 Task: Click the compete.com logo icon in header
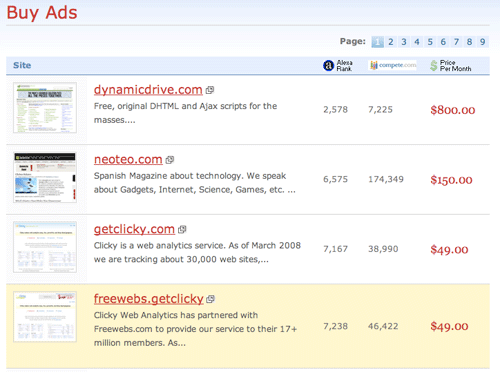click(x=393, y=65)
